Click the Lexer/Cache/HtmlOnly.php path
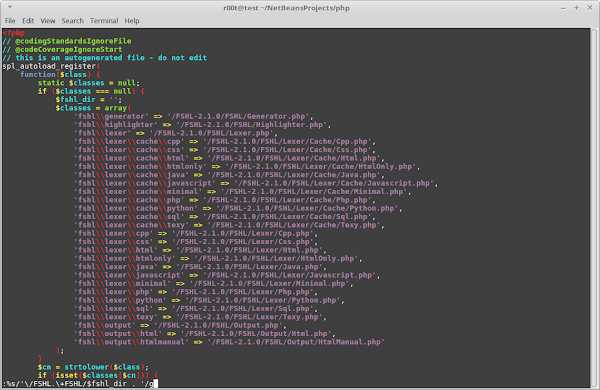600x390 pixels. click(x=320, y=167)
